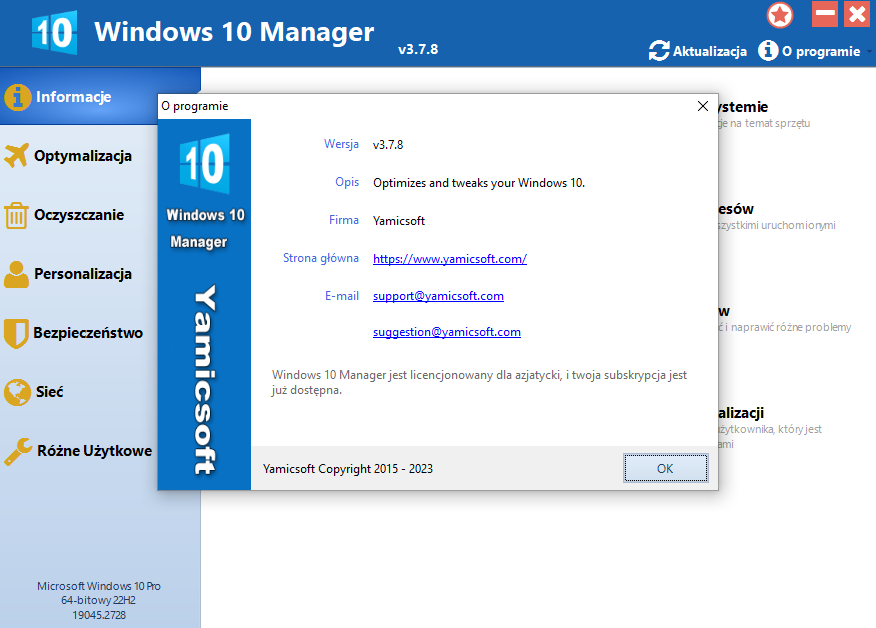Click the v3.7.8 text in header
This screenshot has height=628, width=876.
click(x=418, y=49)
